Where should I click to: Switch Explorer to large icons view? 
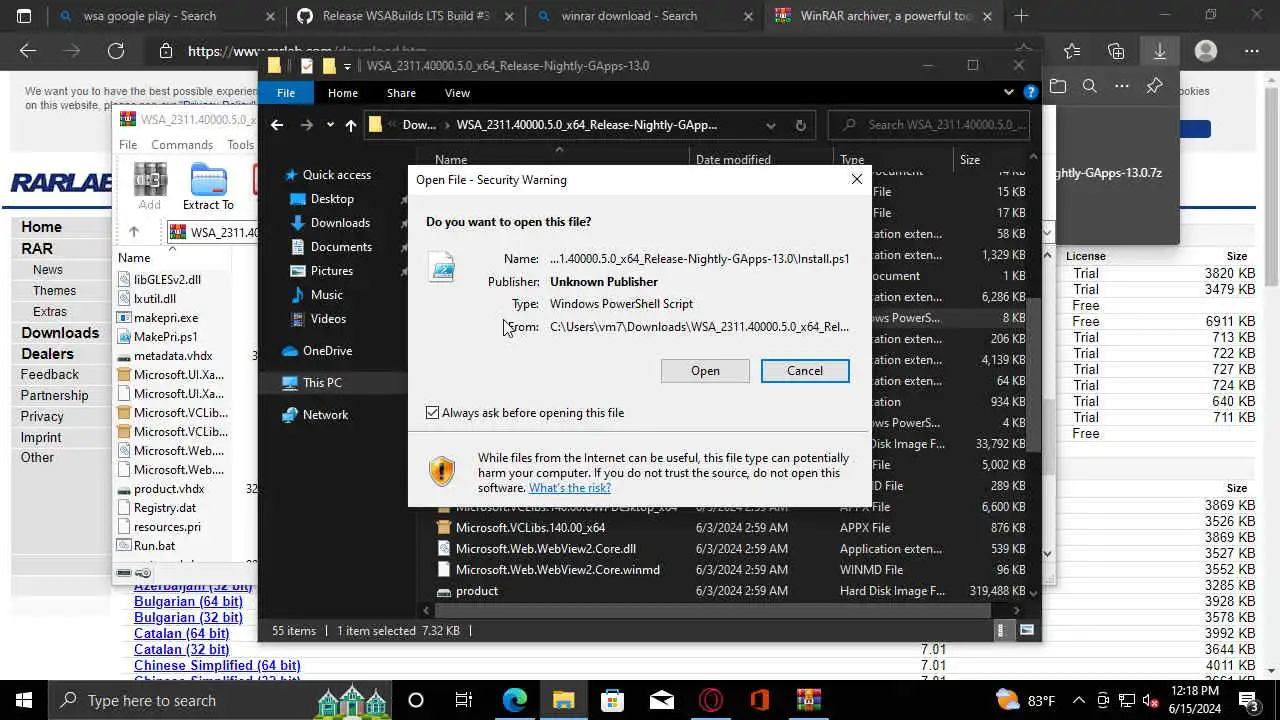1026,631
